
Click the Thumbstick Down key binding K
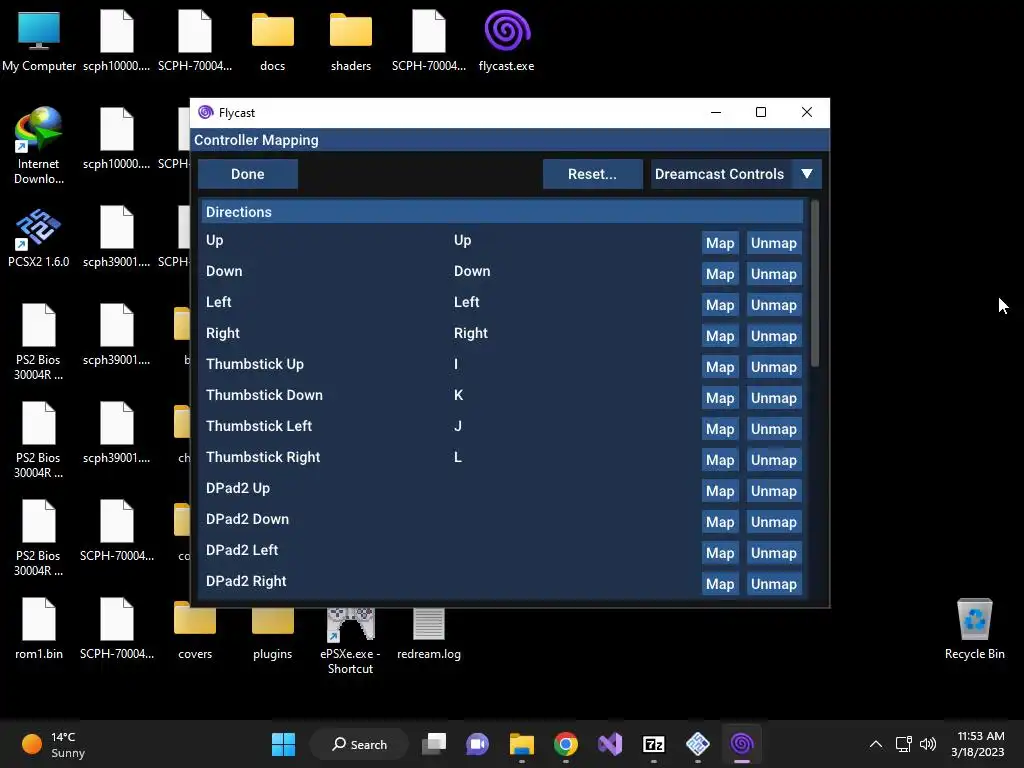(458, 395)
